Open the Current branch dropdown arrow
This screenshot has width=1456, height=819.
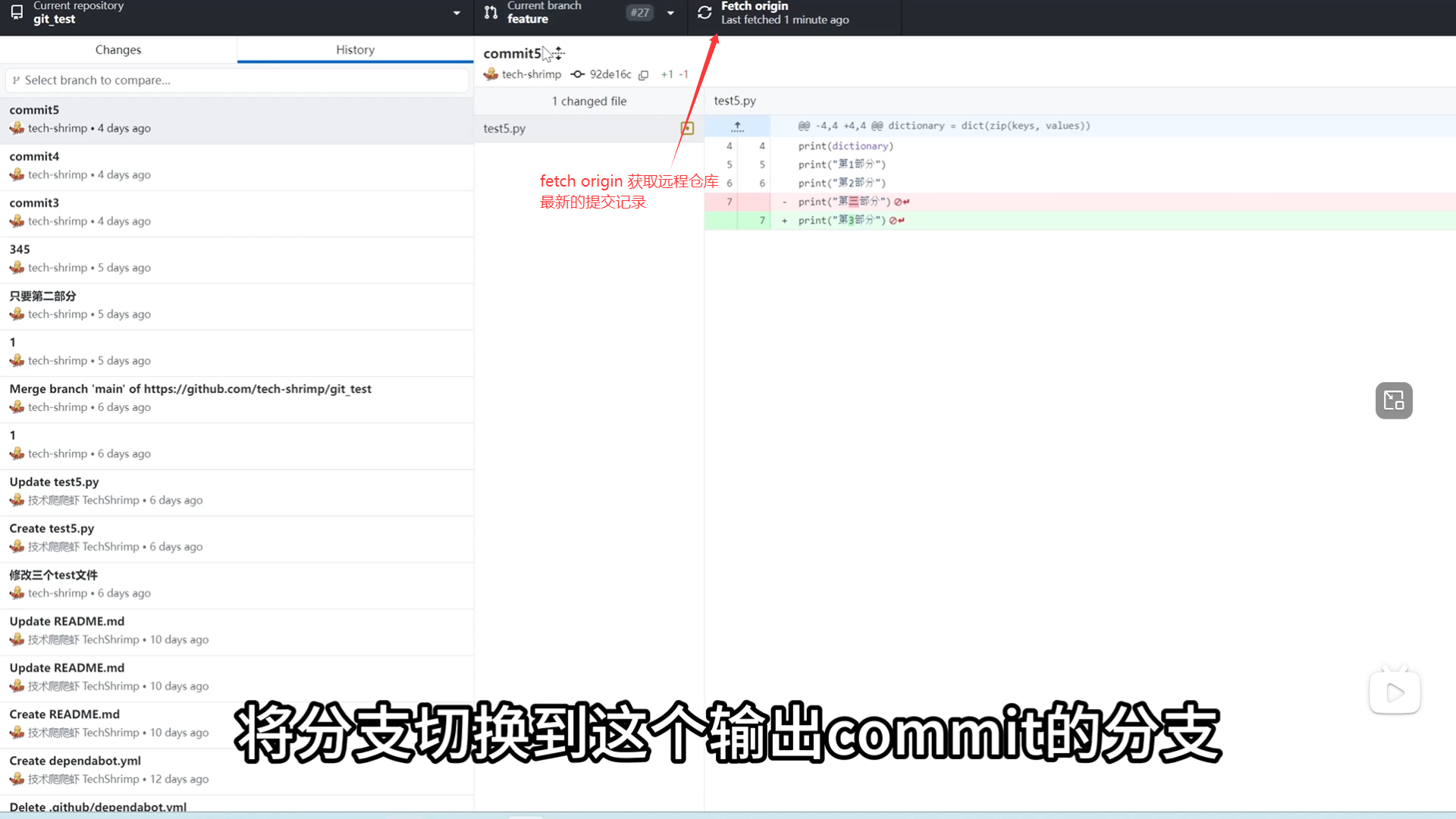(670, 13)
